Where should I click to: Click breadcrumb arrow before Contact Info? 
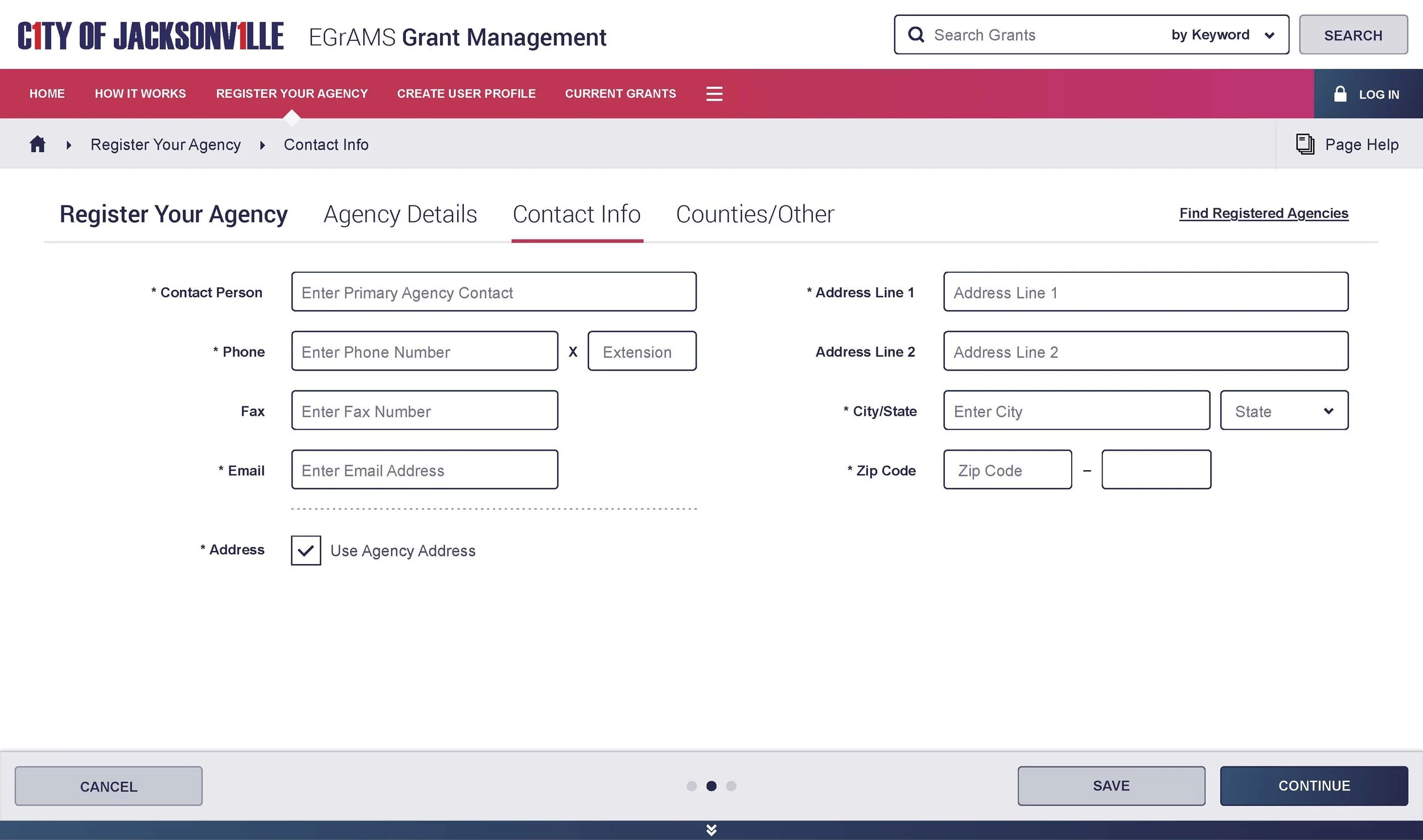click(262, 145)
